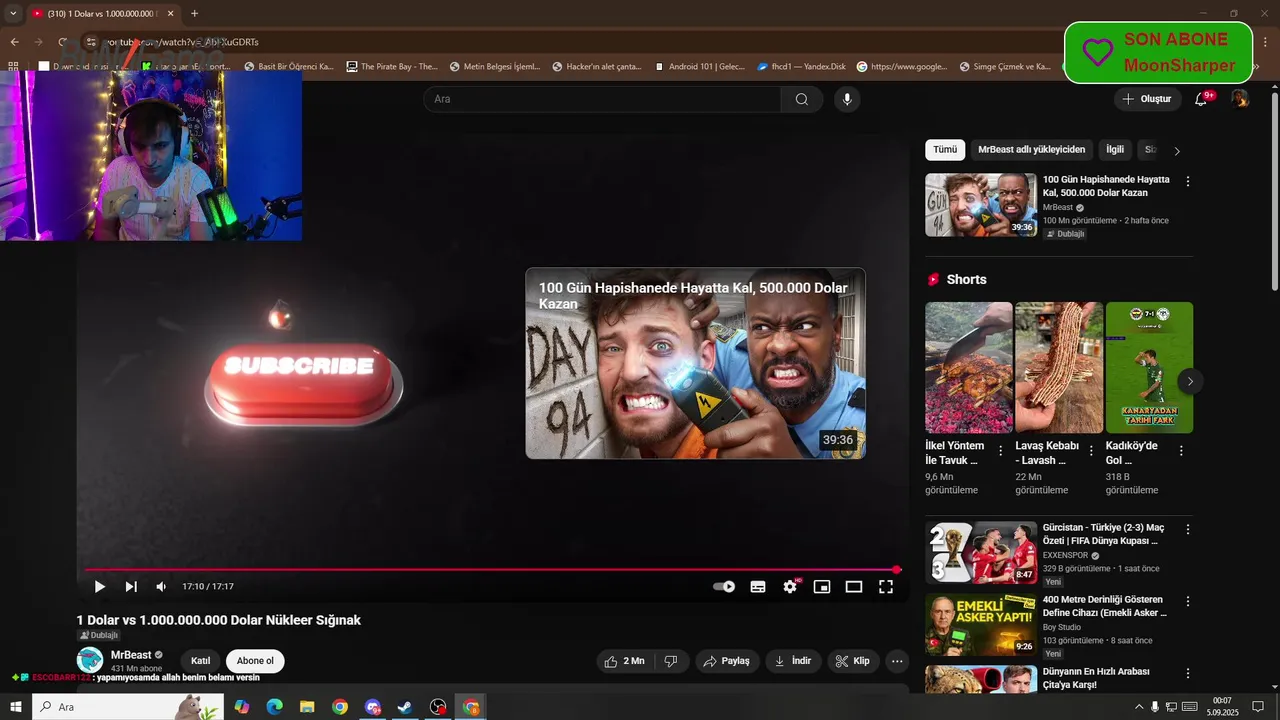Screen dimensions: 1280x720
Task: Open tab search dropdown in Chrome
Action: point(13,14)
